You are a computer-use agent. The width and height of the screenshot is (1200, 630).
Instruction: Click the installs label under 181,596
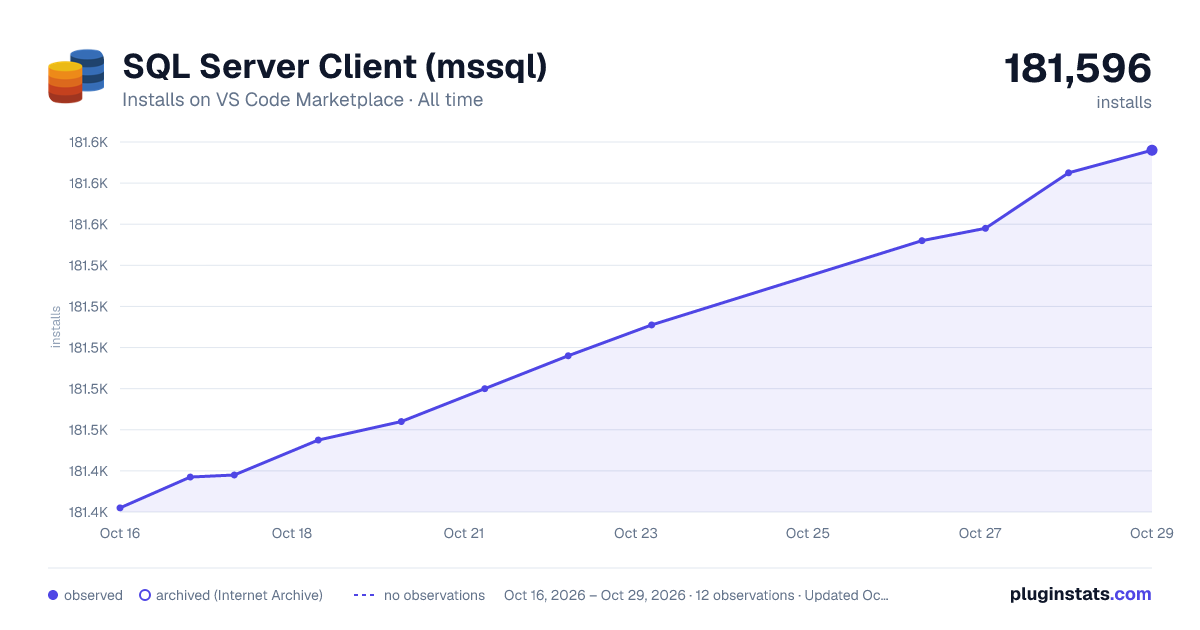point(1124,102)
